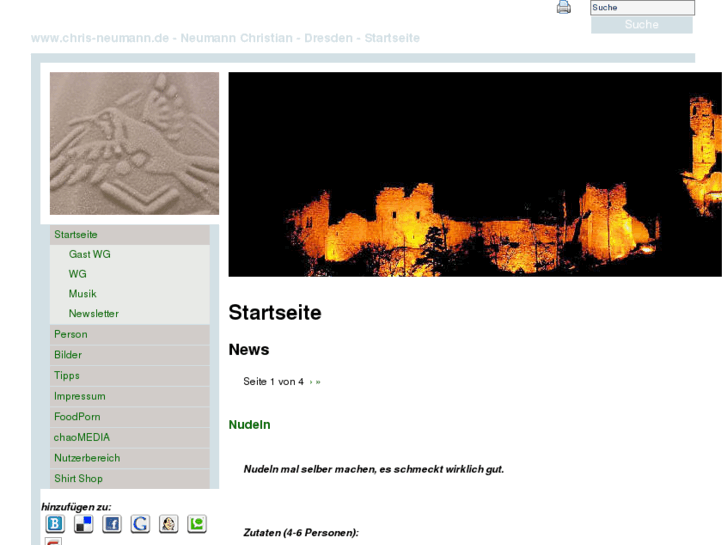Viewport: 727px width, 545px height.
Task: Open the FoodPorn menu entry
Action: click(x=130, y=417)
